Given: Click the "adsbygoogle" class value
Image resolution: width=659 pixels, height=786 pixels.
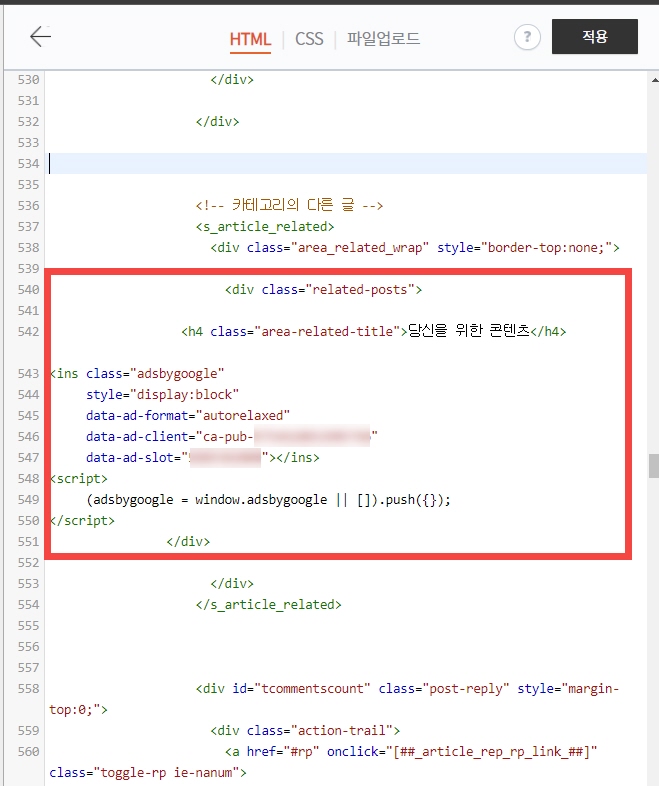Looking at the screenshot, I should click(x=177, y=374).
